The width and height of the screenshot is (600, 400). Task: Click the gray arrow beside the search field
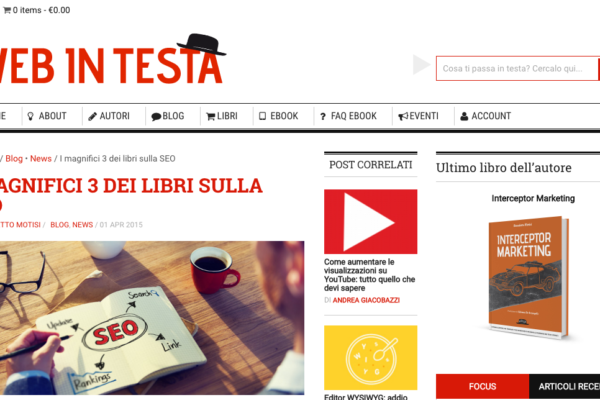[422, 65]
